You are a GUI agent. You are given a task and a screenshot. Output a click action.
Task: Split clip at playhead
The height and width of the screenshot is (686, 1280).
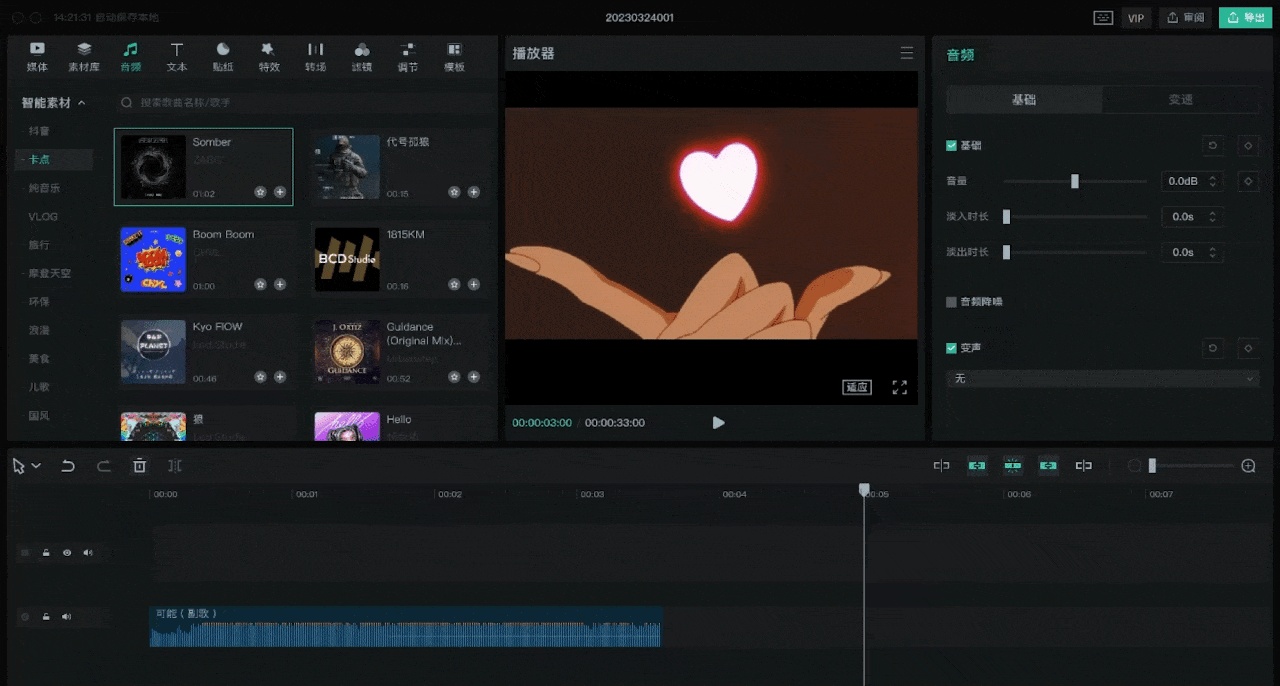pos(175,466)
